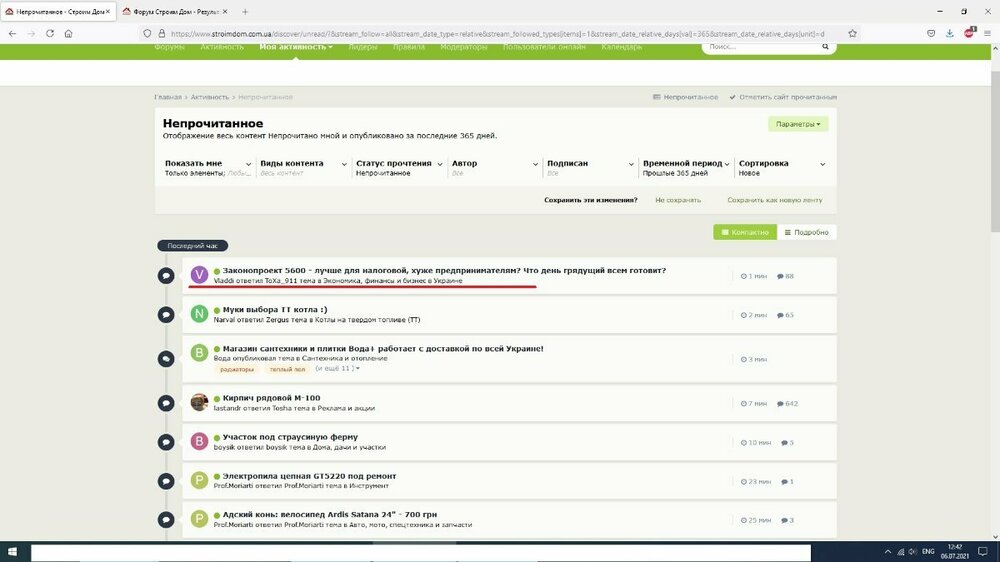Open Windows notification center icon

983,552
